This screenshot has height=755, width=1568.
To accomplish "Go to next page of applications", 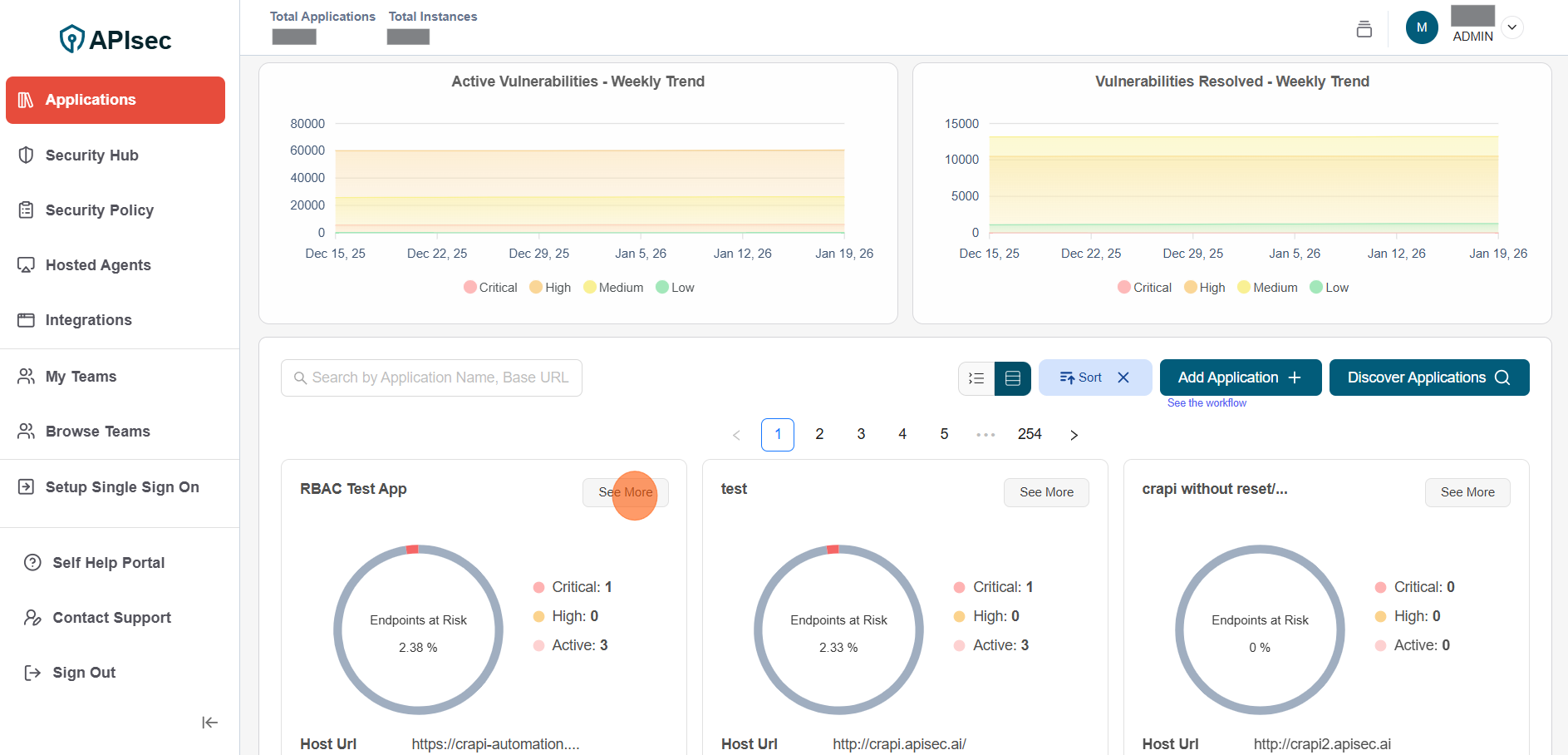I will tap(1074, 435).
